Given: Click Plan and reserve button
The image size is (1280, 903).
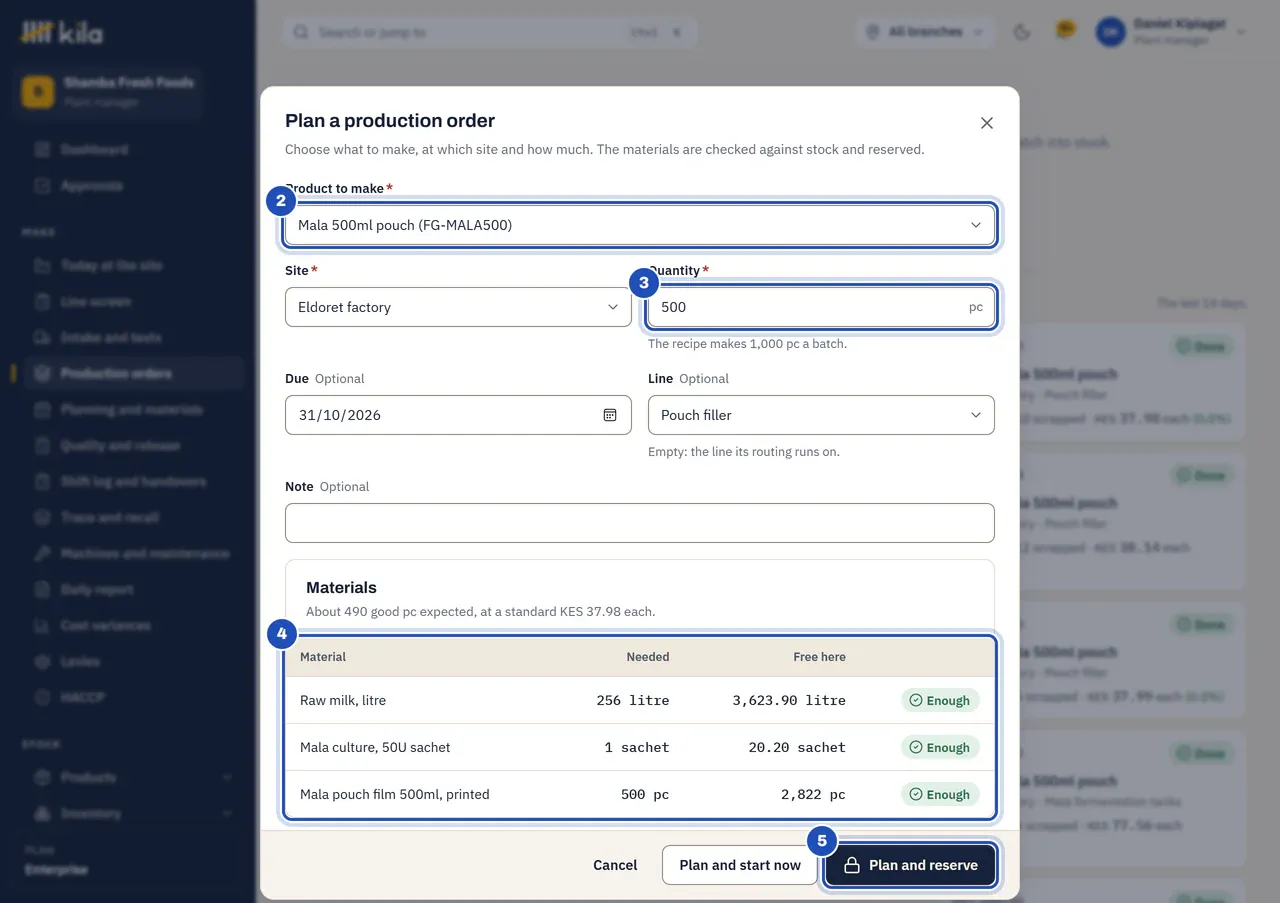Looking at the screenshot, I should coord(910,865).
